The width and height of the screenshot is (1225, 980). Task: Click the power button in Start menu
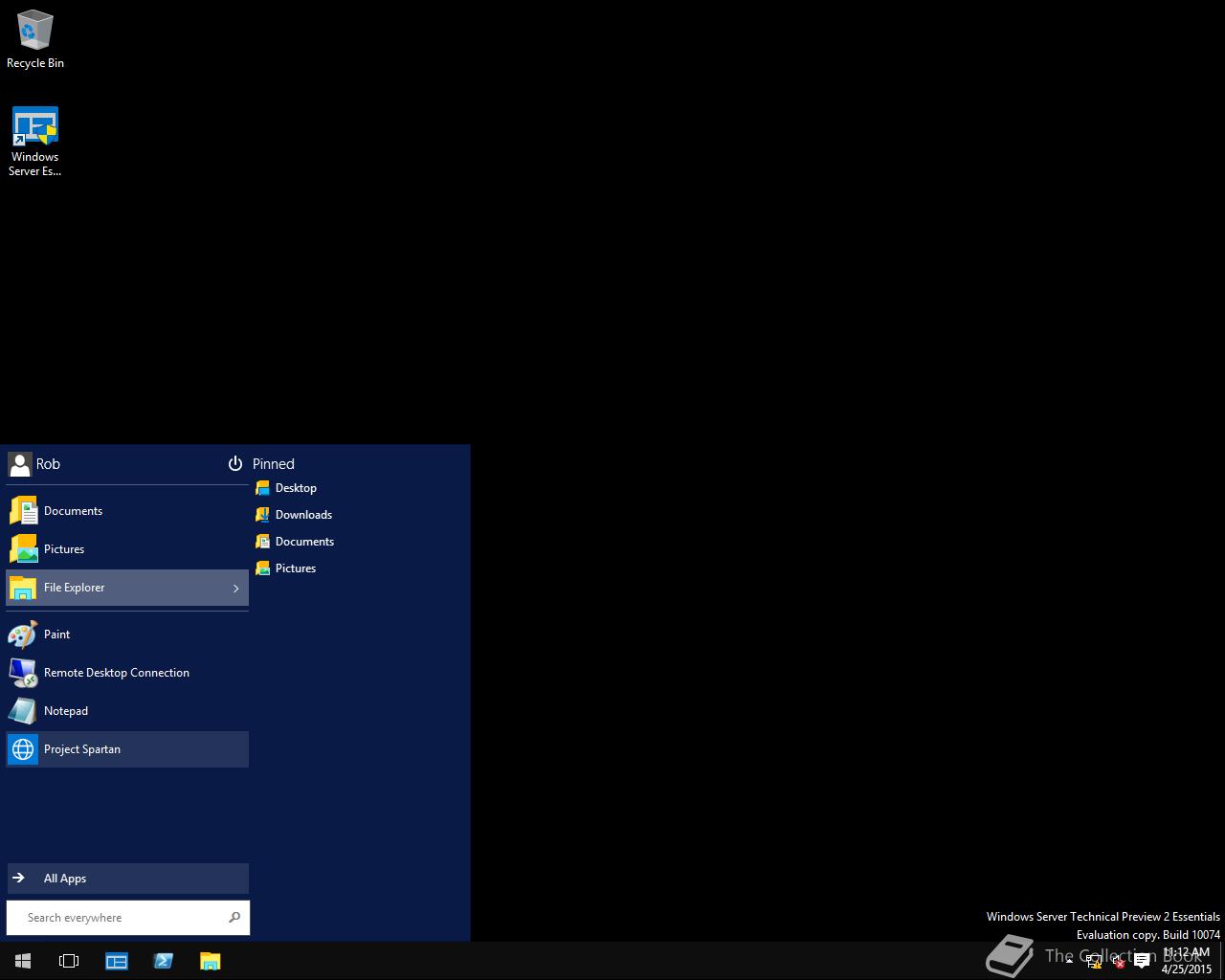(x=234, y=464)
